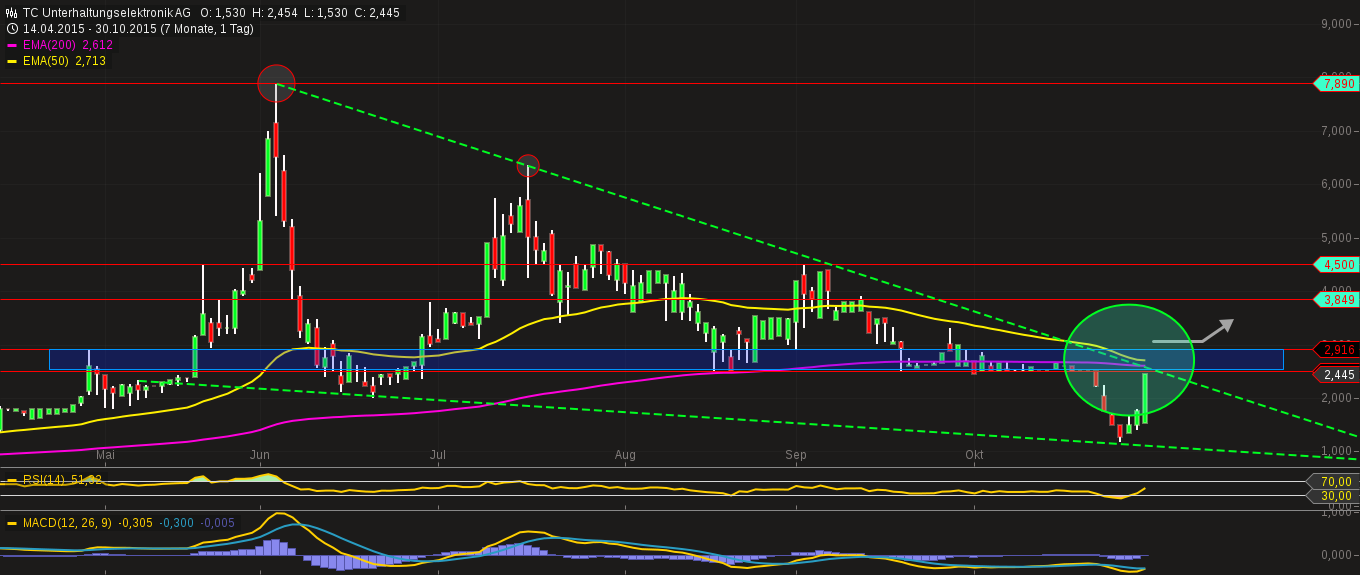1360x575 pixels.
Task: Click the 3,849 price level tag
Action: pos(1335,299)
